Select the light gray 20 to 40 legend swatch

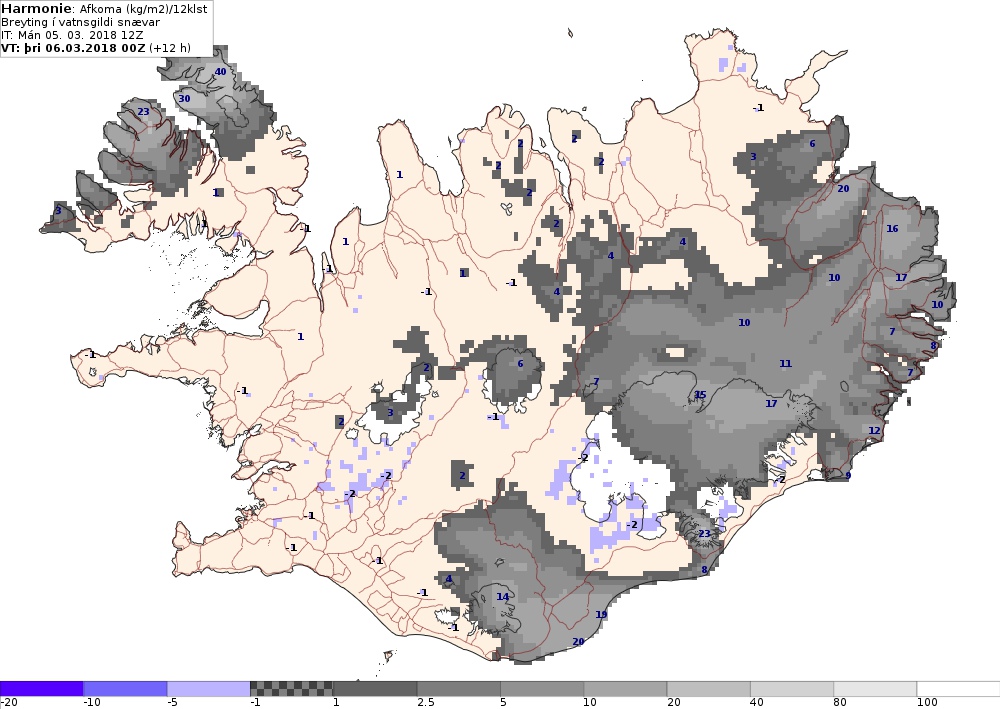pos(709,689)
